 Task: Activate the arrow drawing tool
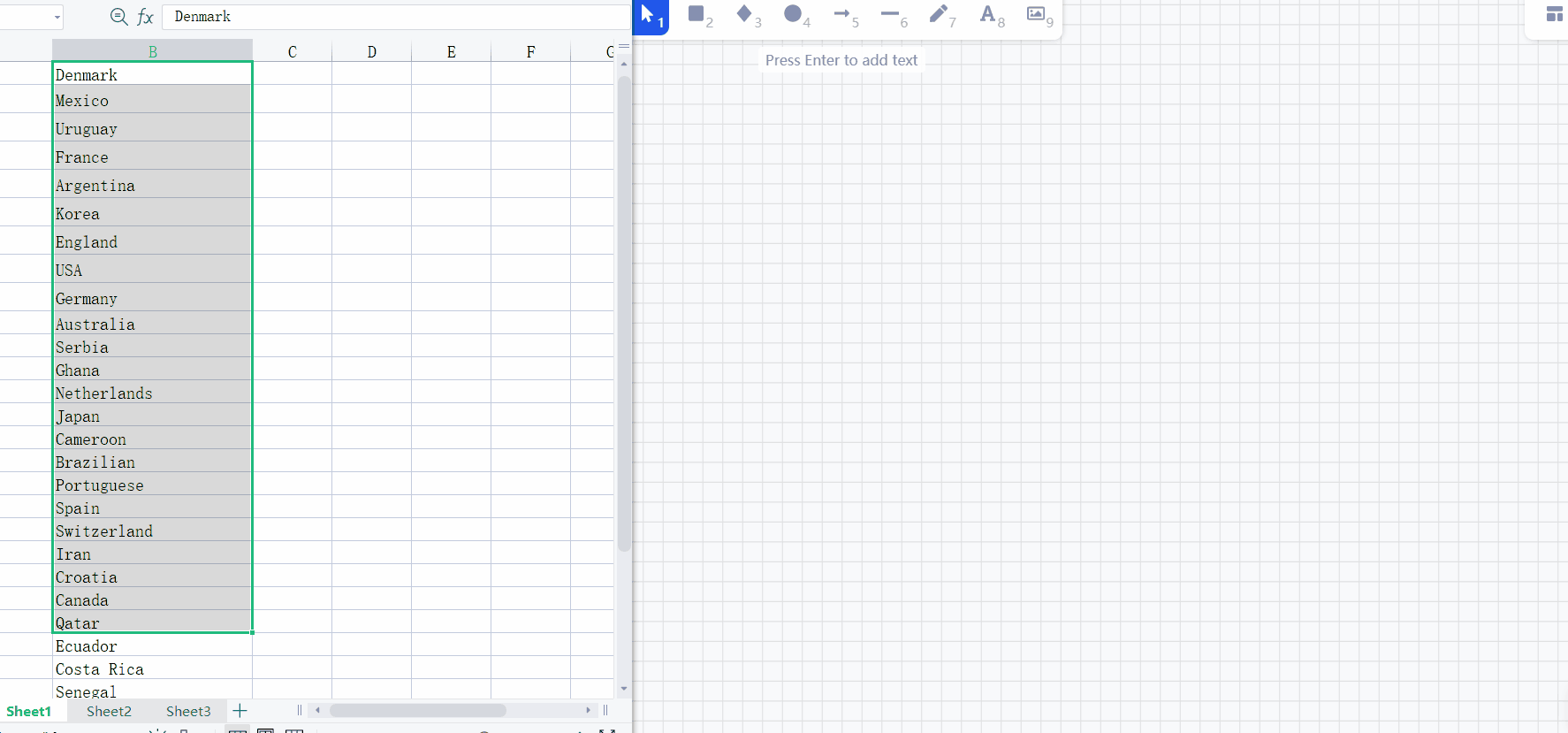pos(842,14)
